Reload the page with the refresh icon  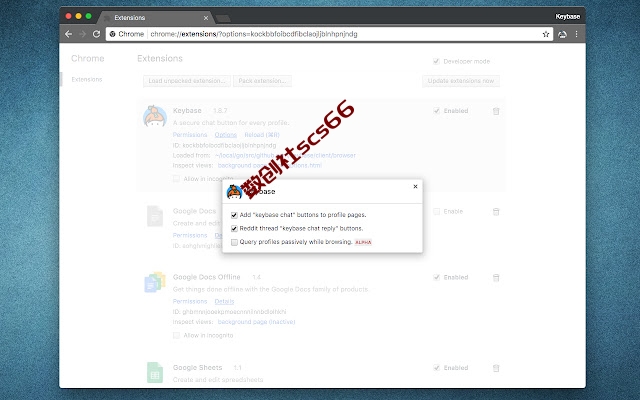(x=96, y=34)
